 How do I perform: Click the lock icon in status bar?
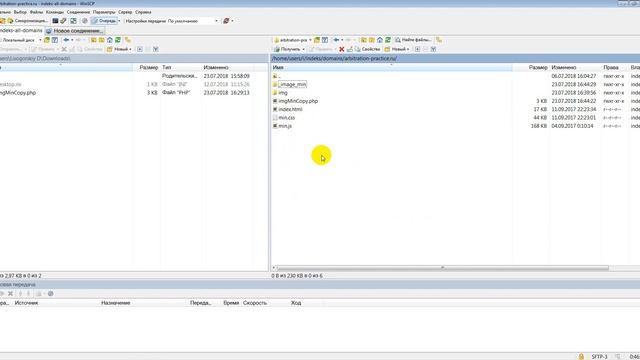581,357
